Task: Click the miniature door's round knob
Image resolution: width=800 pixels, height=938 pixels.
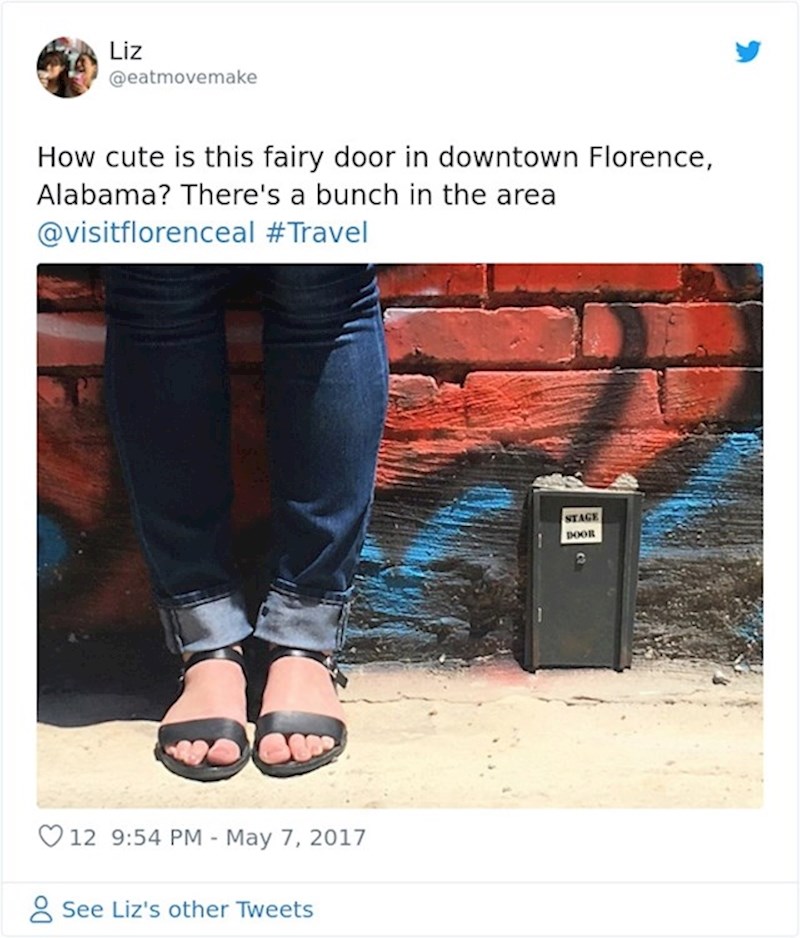Action: [579, 559]
